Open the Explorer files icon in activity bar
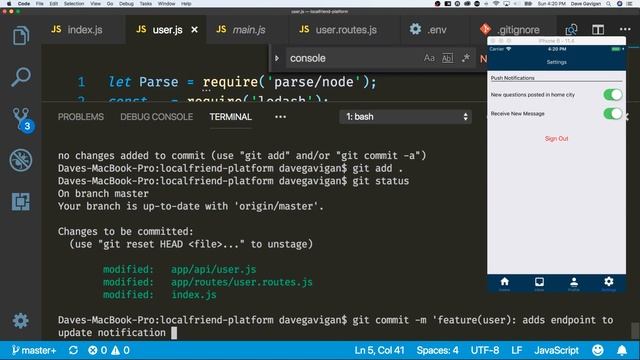640x360 pixels. [21, 36]
